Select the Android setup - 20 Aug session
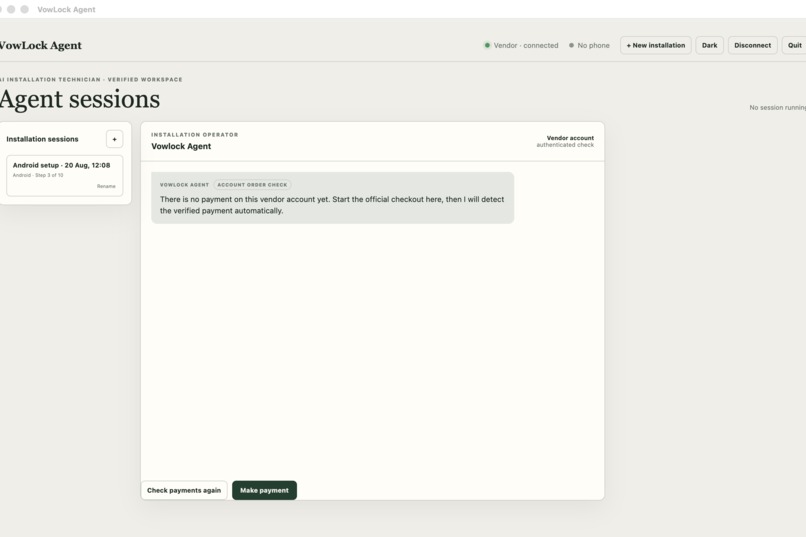 [x=65, y=176]
